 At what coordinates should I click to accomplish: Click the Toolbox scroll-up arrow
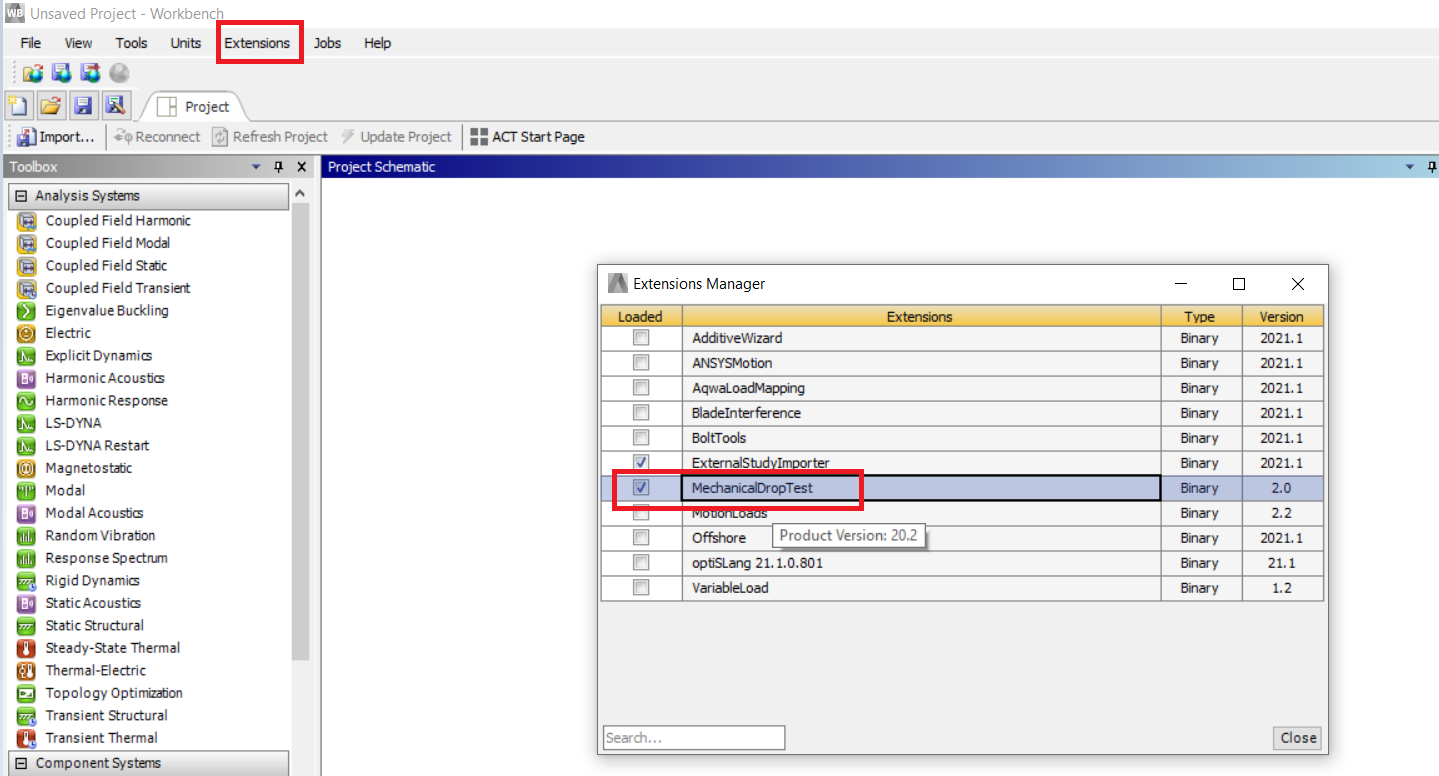(x=300, y=193)
